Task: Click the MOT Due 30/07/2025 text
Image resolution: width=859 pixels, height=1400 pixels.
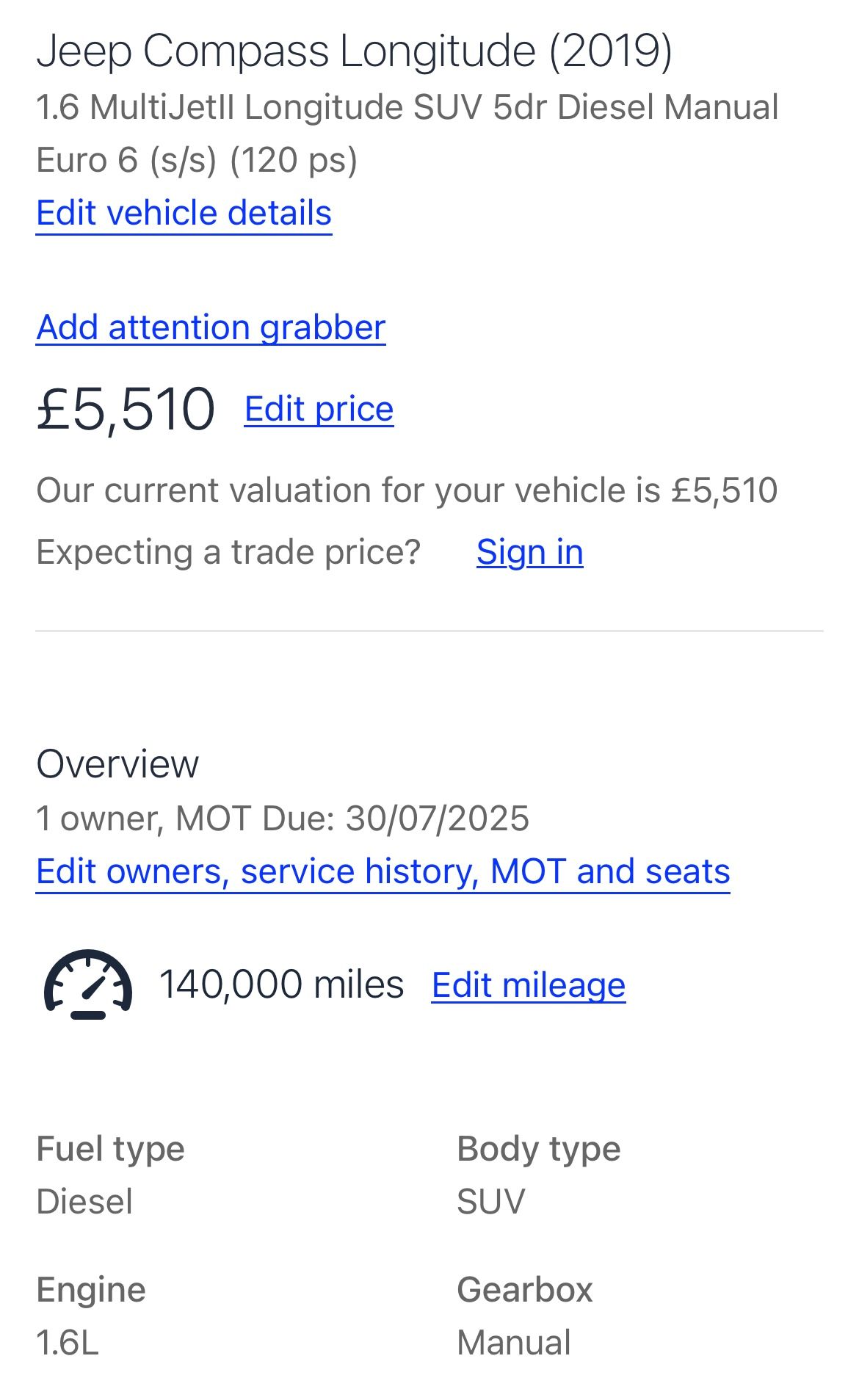Action: click(352, 819)
